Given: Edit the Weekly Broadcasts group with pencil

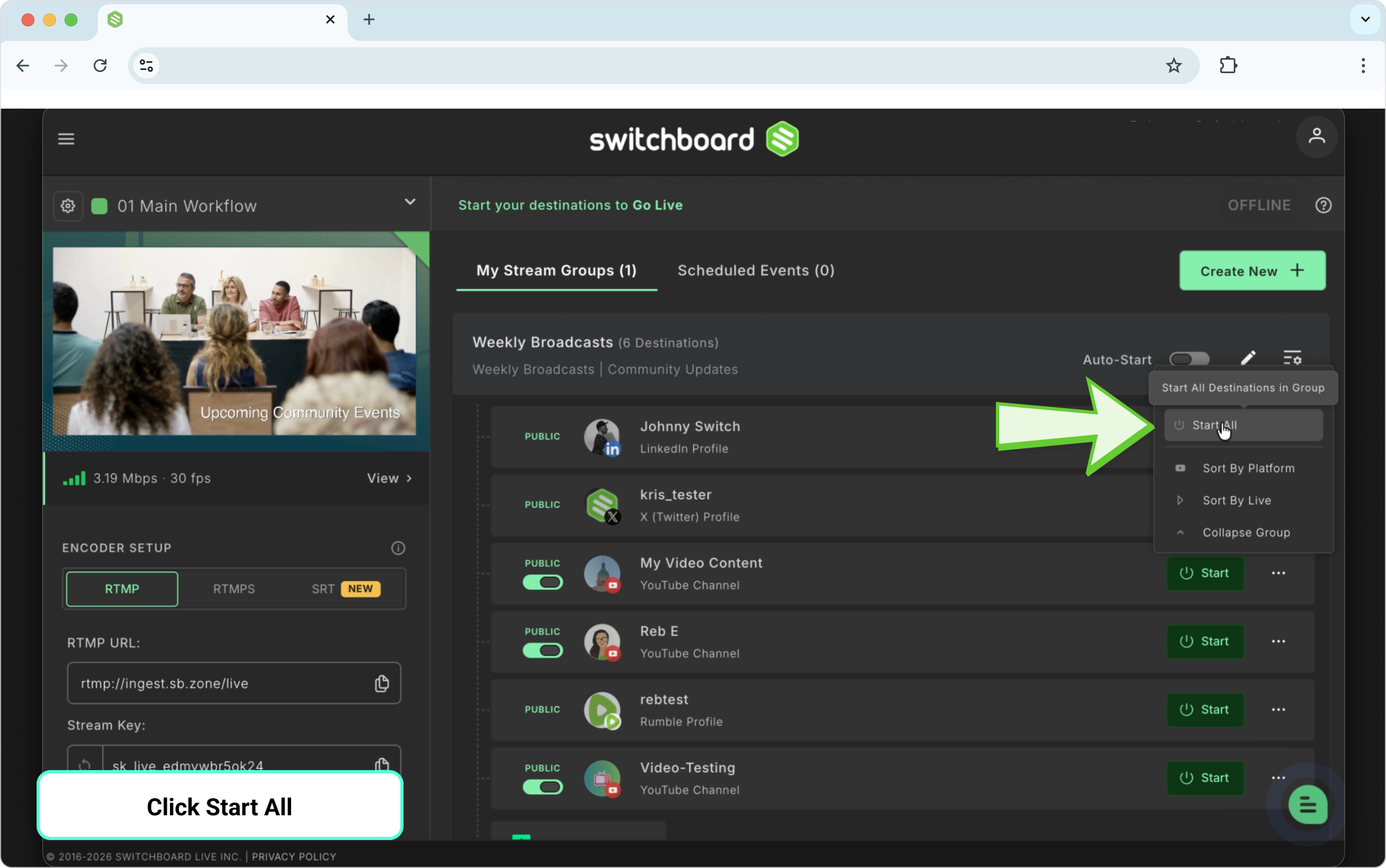Looking at the screenshot, I should (1248, 358).
